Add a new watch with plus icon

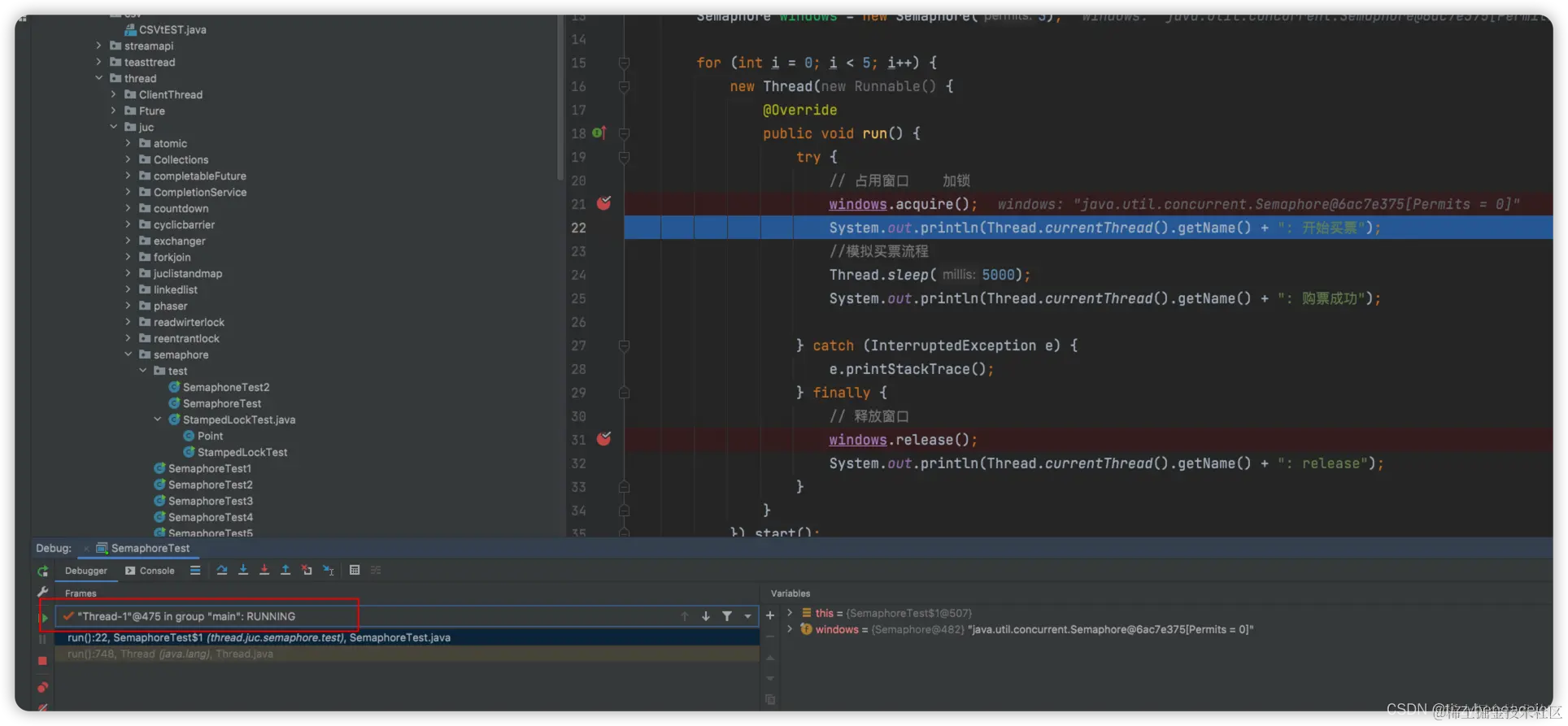pos(770,615)
